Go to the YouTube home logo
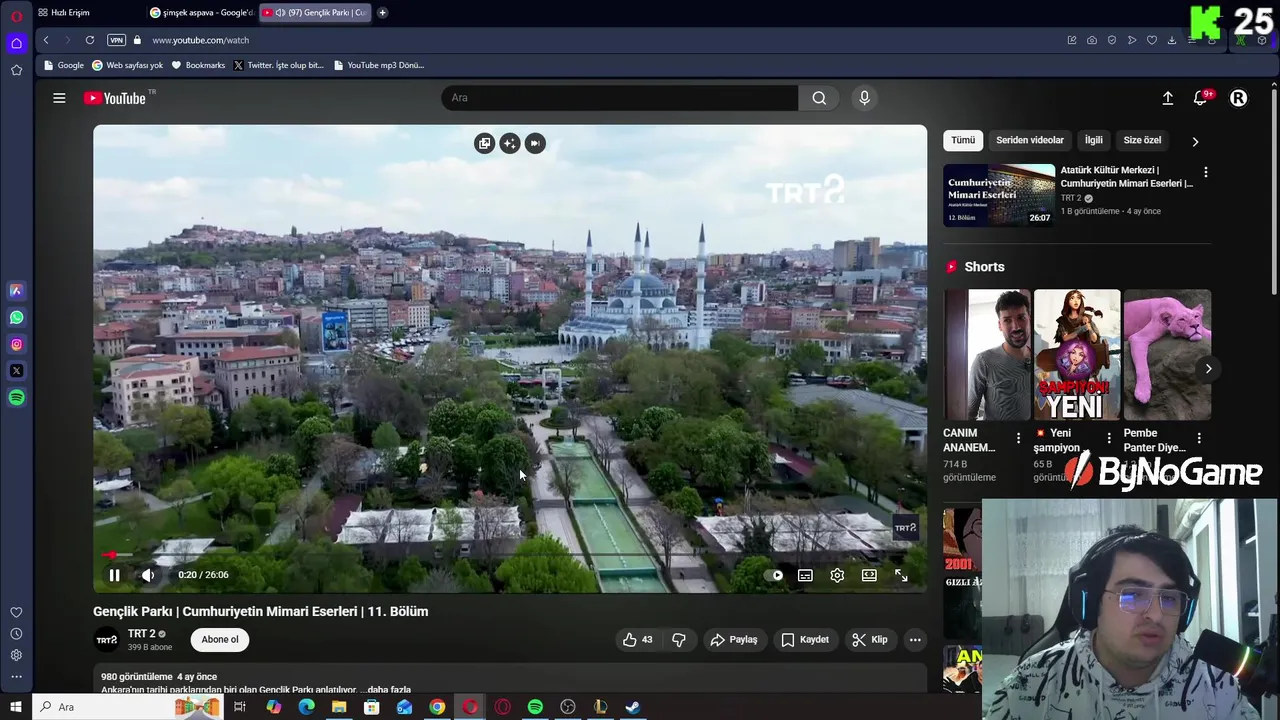Image resolution: width=1280 pixels, height=720 pixels. (x=115, y=98)
